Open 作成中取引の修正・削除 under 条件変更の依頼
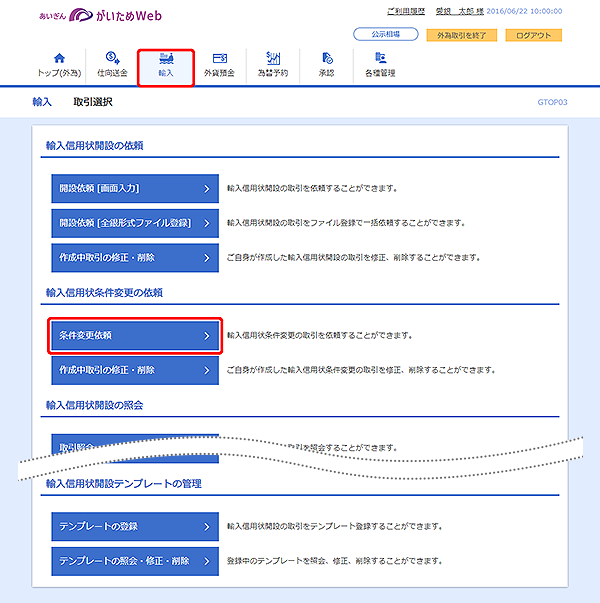 tap(135, 370)
